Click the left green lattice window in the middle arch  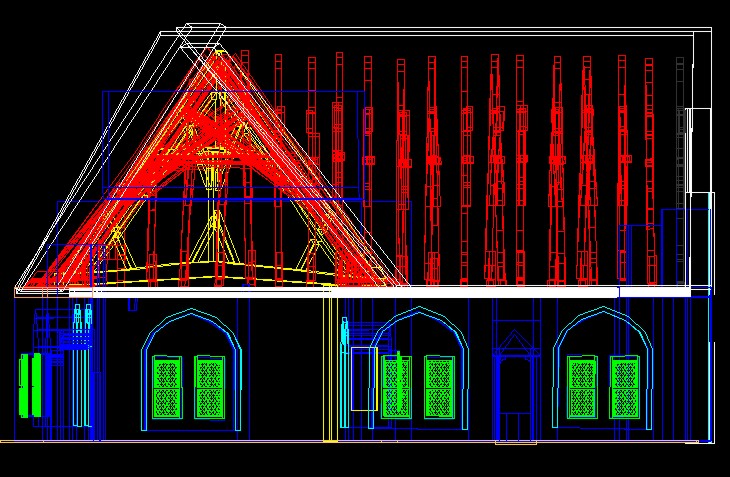(x=397, y=387)
